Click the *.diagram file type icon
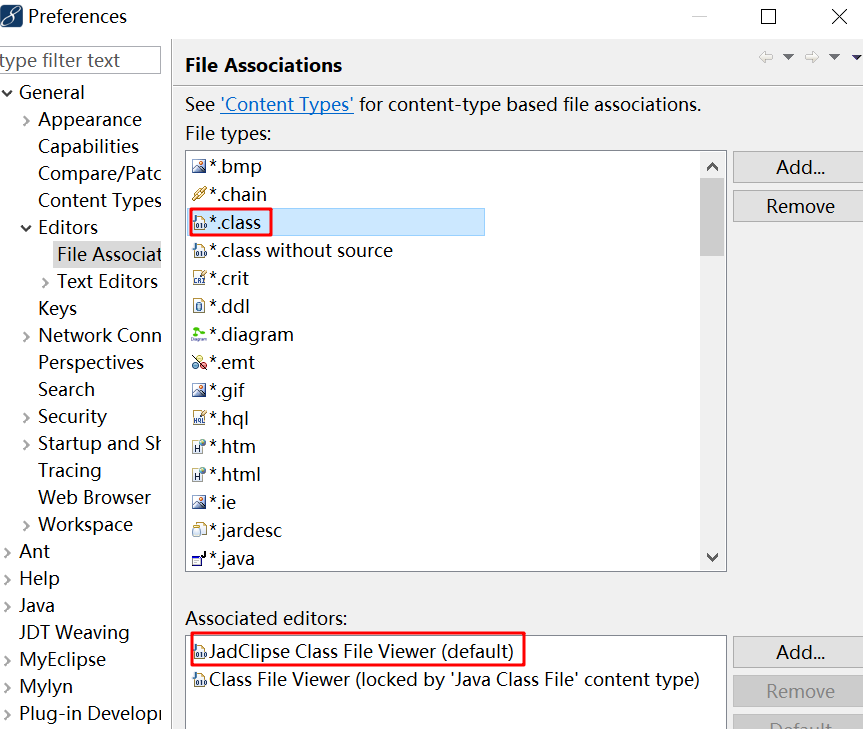This screenshot has width=863, height=729. tap(199, 335)
